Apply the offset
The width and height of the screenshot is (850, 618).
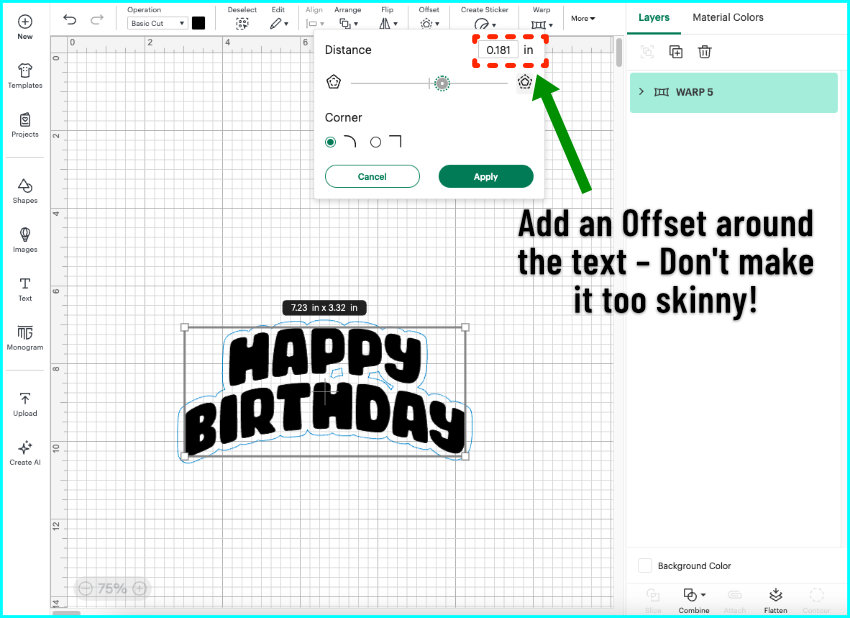pos(486,177)
